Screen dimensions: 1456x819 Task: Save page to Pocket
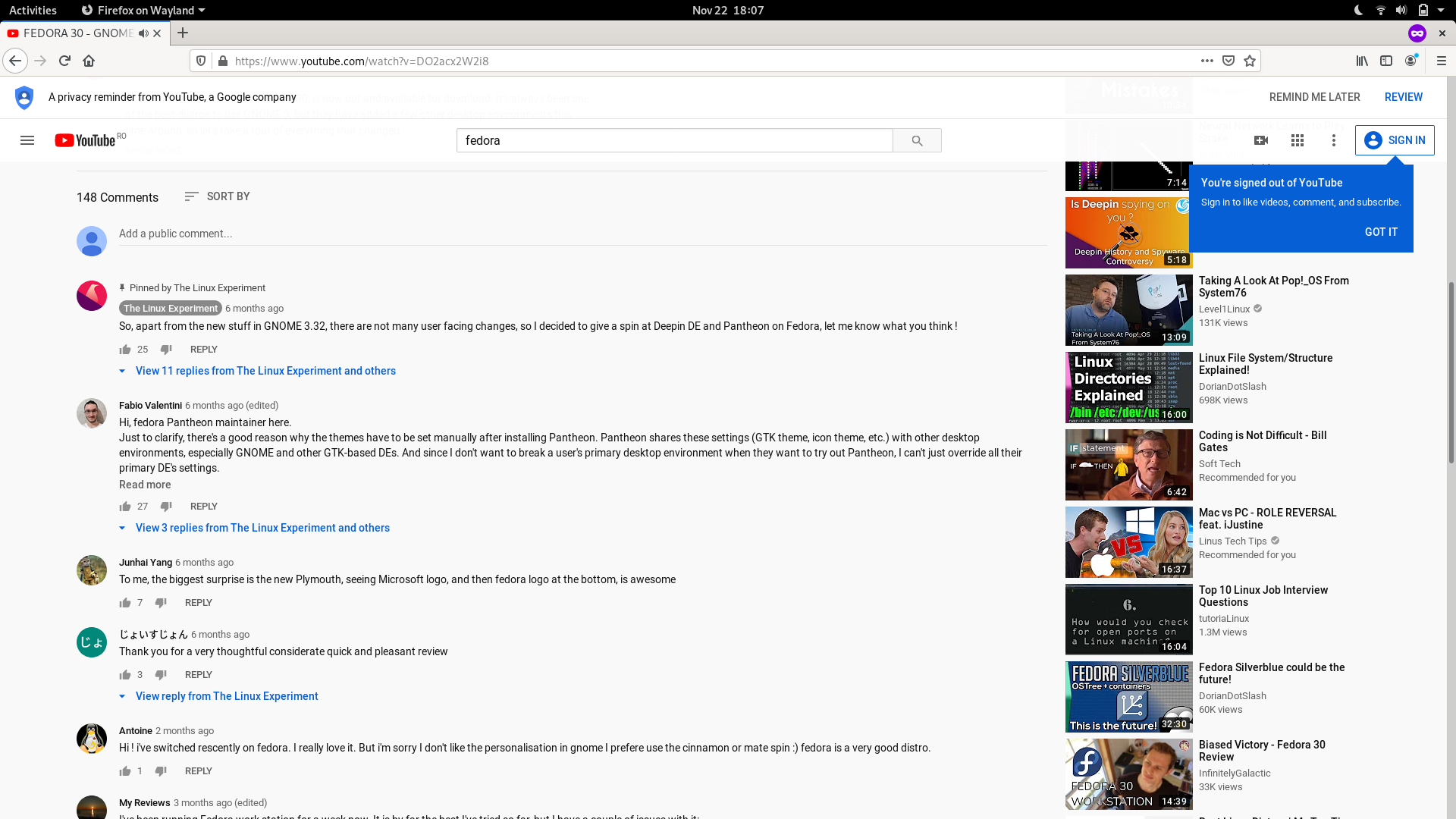1228,61
